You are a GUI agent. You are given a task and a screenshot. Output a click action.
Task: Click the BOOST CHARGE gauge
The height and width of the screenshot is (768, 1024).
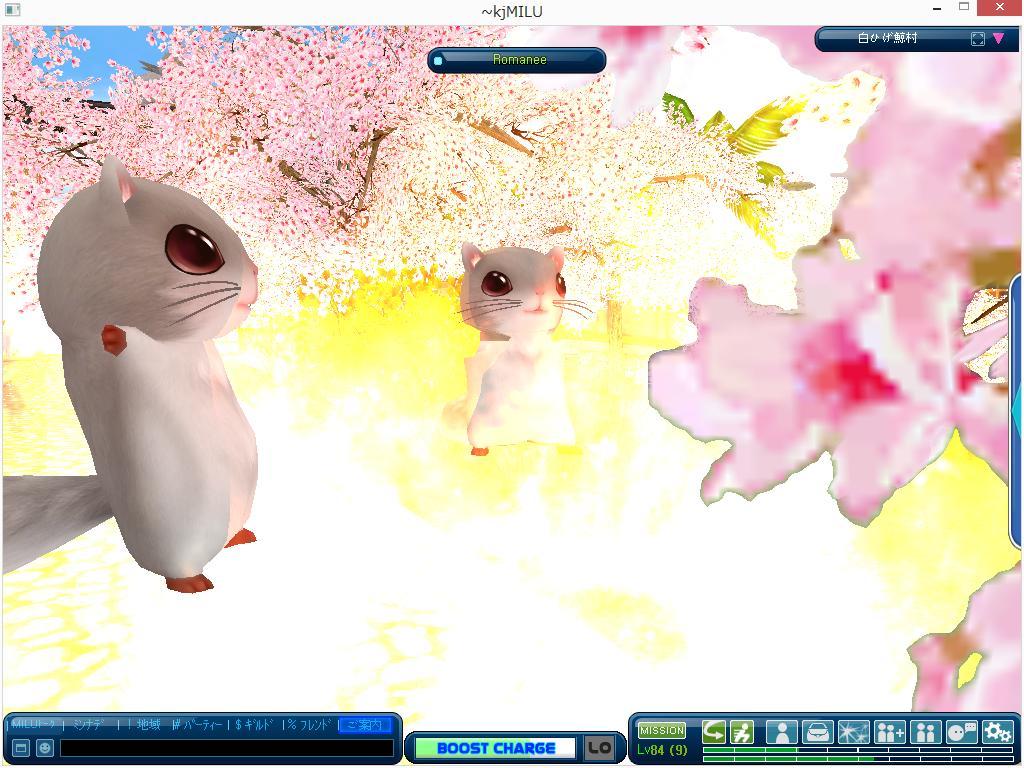point(495,748)
